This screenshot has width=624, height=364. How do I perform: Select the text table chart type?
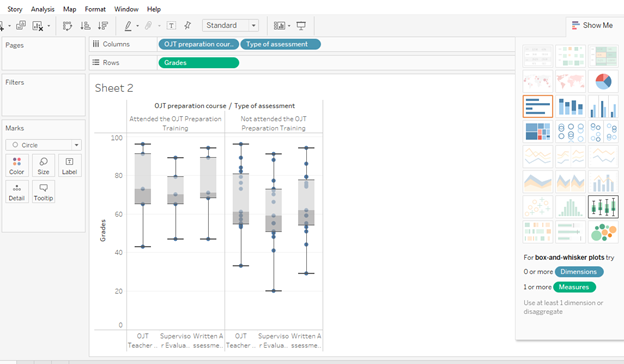coord(538,56)
